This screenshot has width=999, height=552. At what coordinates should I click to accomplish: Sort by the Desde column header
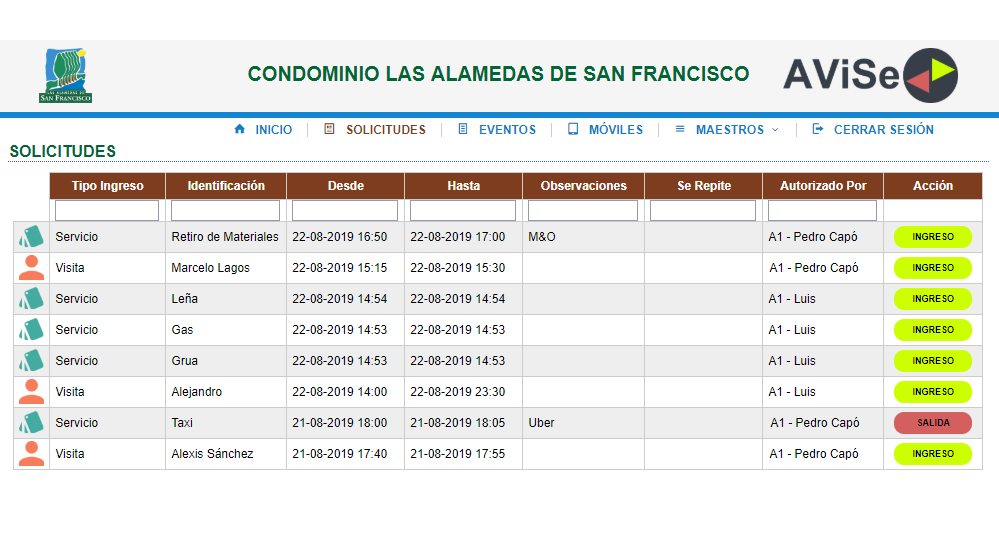[345, 186]
